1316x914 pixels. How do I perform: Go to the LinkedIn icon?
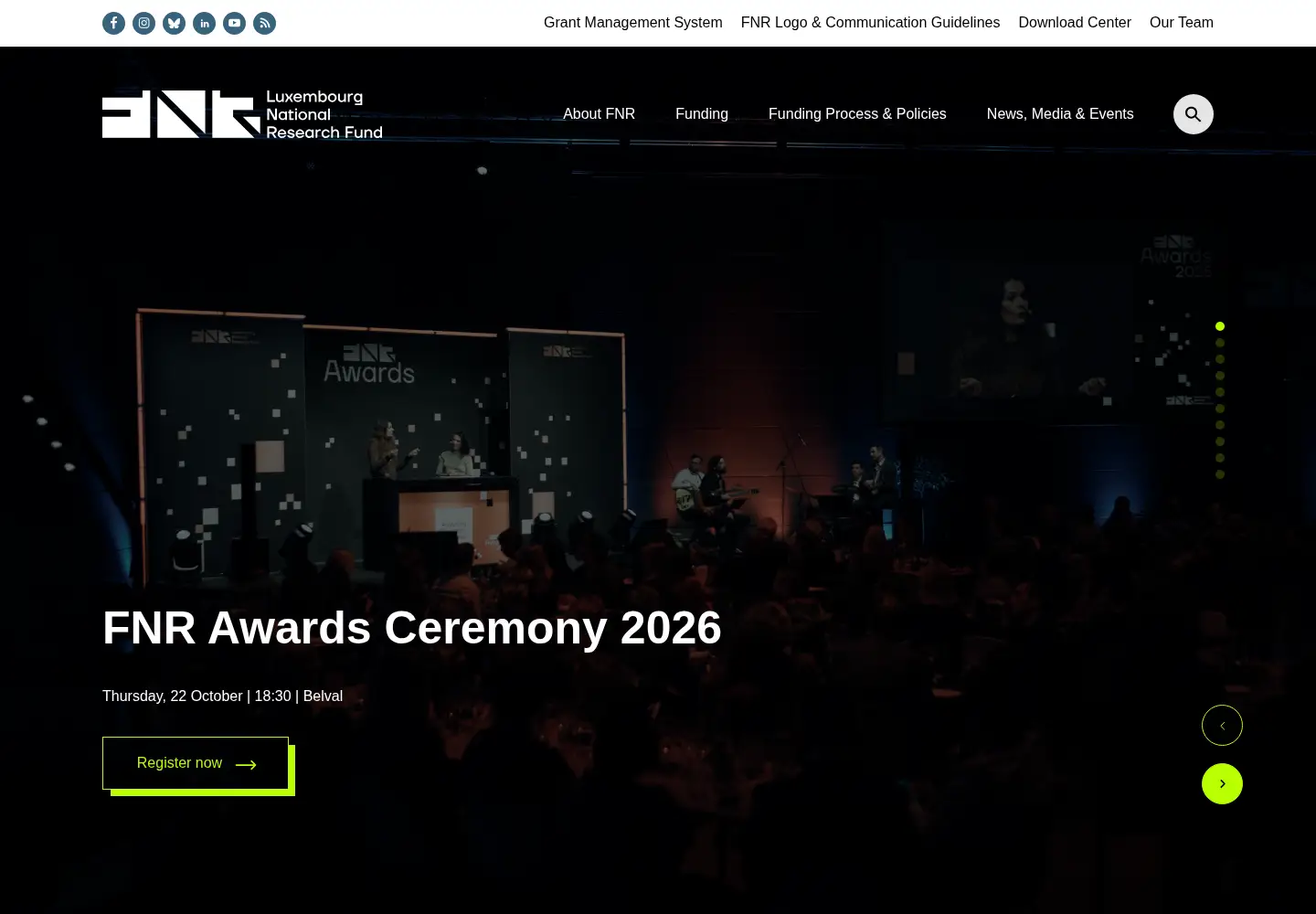tap(204, 23)
